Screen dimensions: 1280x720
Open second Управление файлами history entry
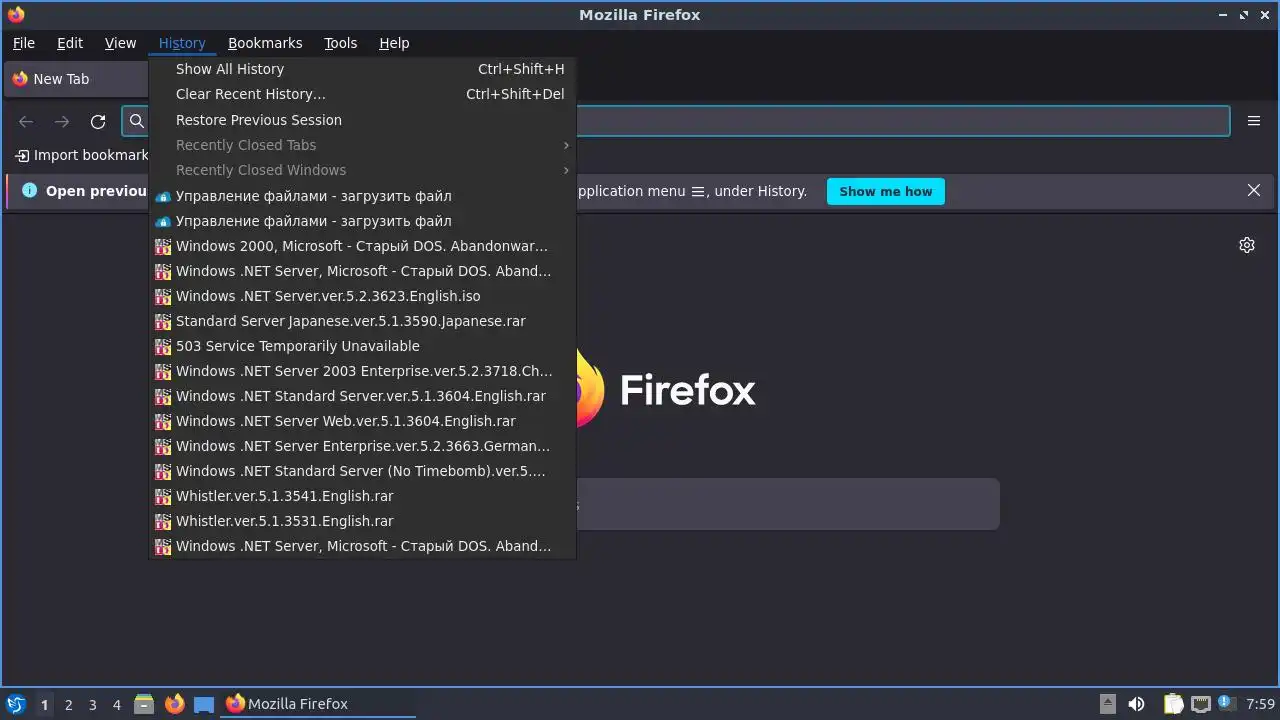coord(362,221)
